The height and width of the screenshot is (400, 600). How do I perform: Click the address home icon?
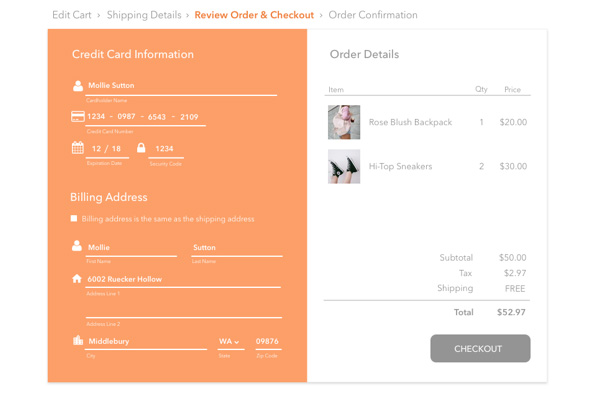pos(77,279)
